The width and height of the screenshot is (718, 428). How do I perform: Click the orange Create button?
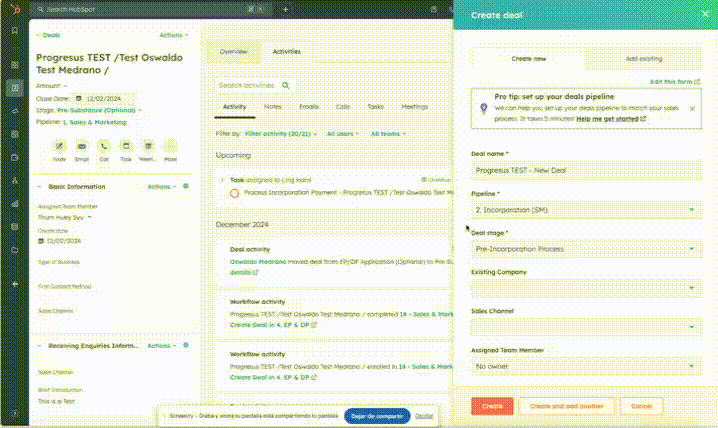coord(492,406)
